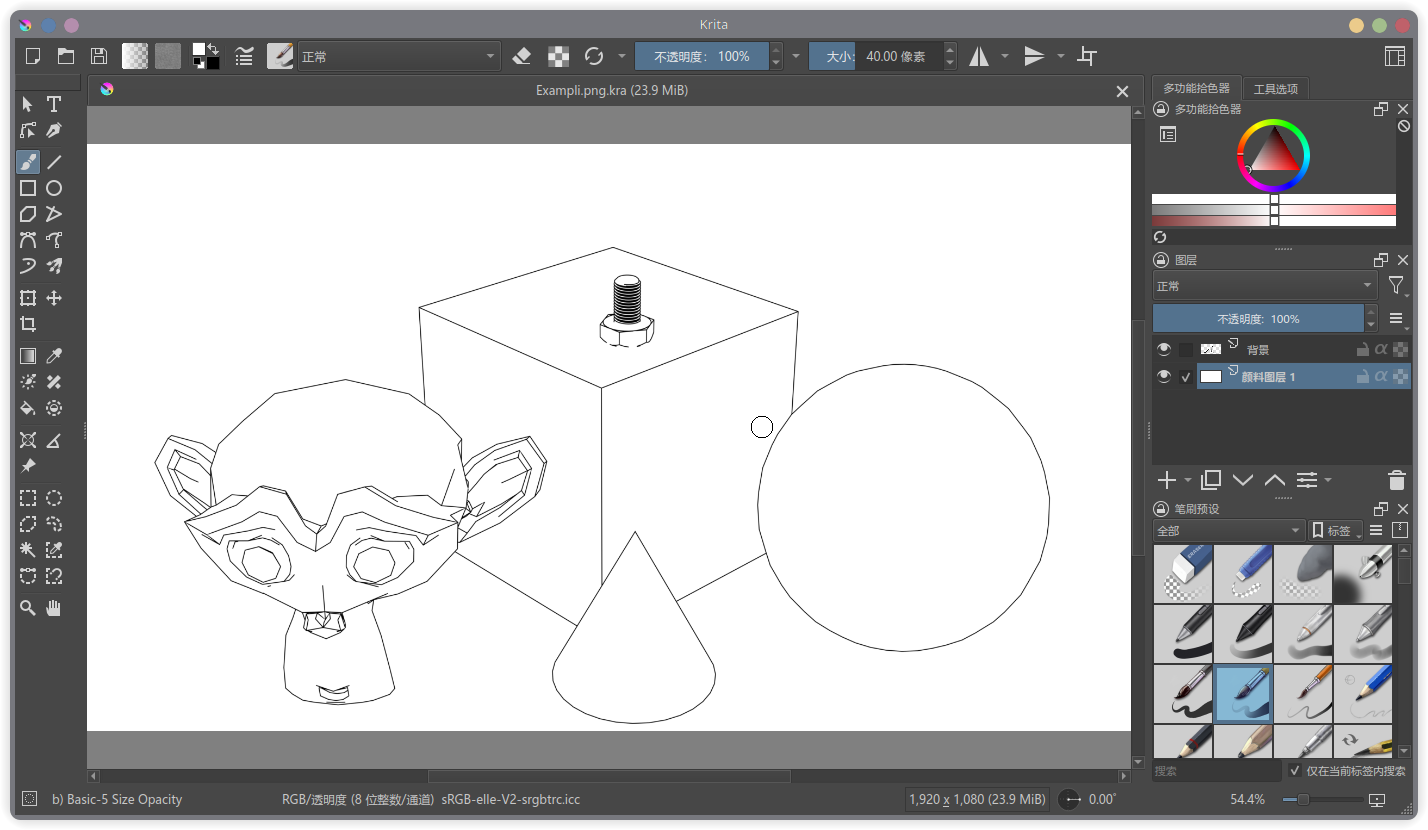The image size is (1428, 830).
Task: Open the layer blend mode 正常 dropdown
Action: pyautogui.click(x=1266, y=286)
